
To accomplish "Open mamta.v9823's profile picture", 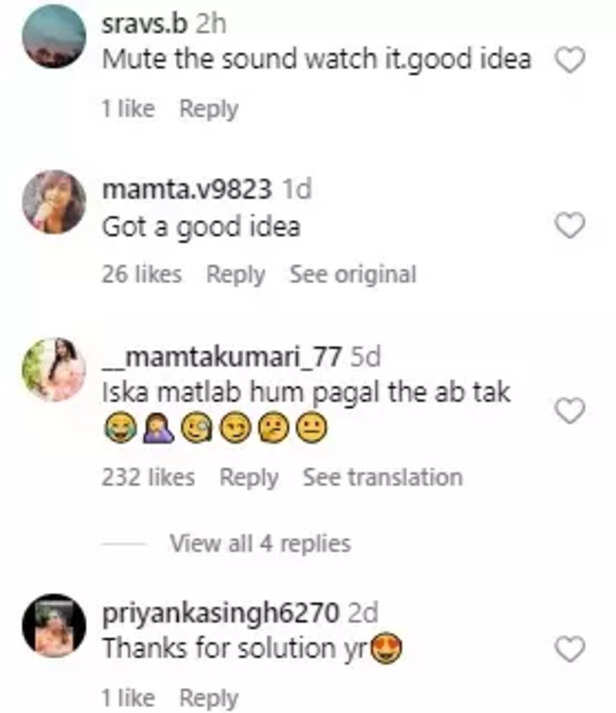I will coord(54,202).
